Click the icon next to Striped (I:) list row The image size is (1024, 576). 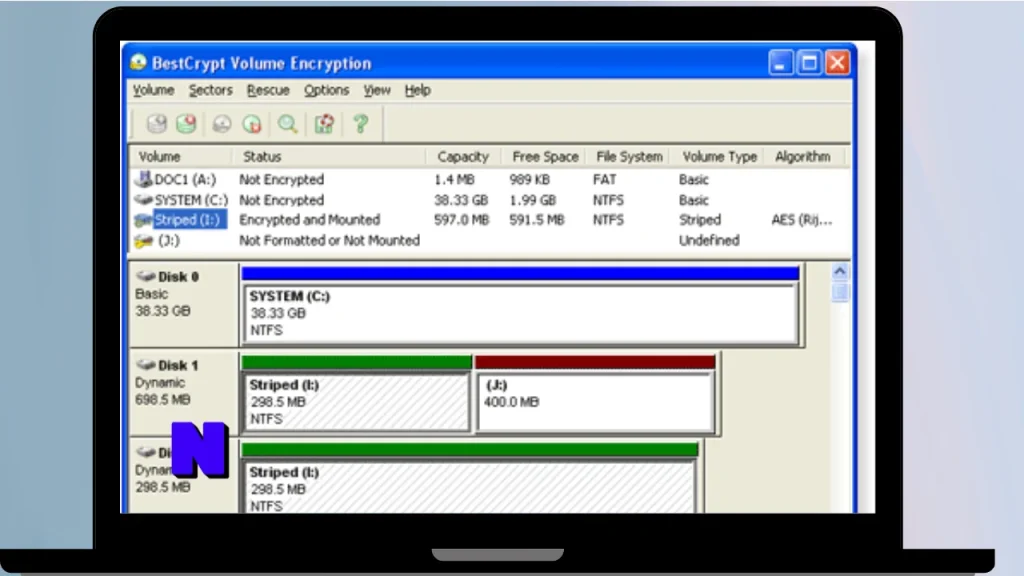[x=143, y=220]
